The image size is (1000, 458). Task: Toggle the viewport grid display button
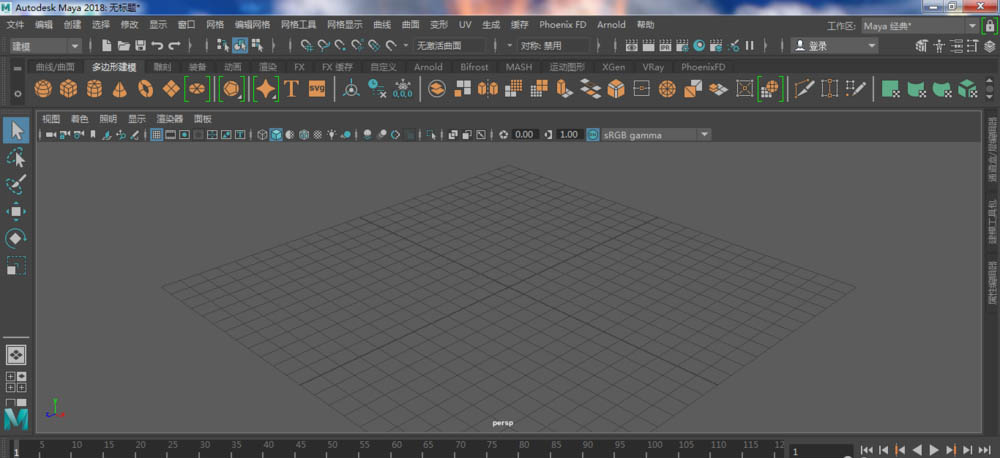tap(157, 134)
